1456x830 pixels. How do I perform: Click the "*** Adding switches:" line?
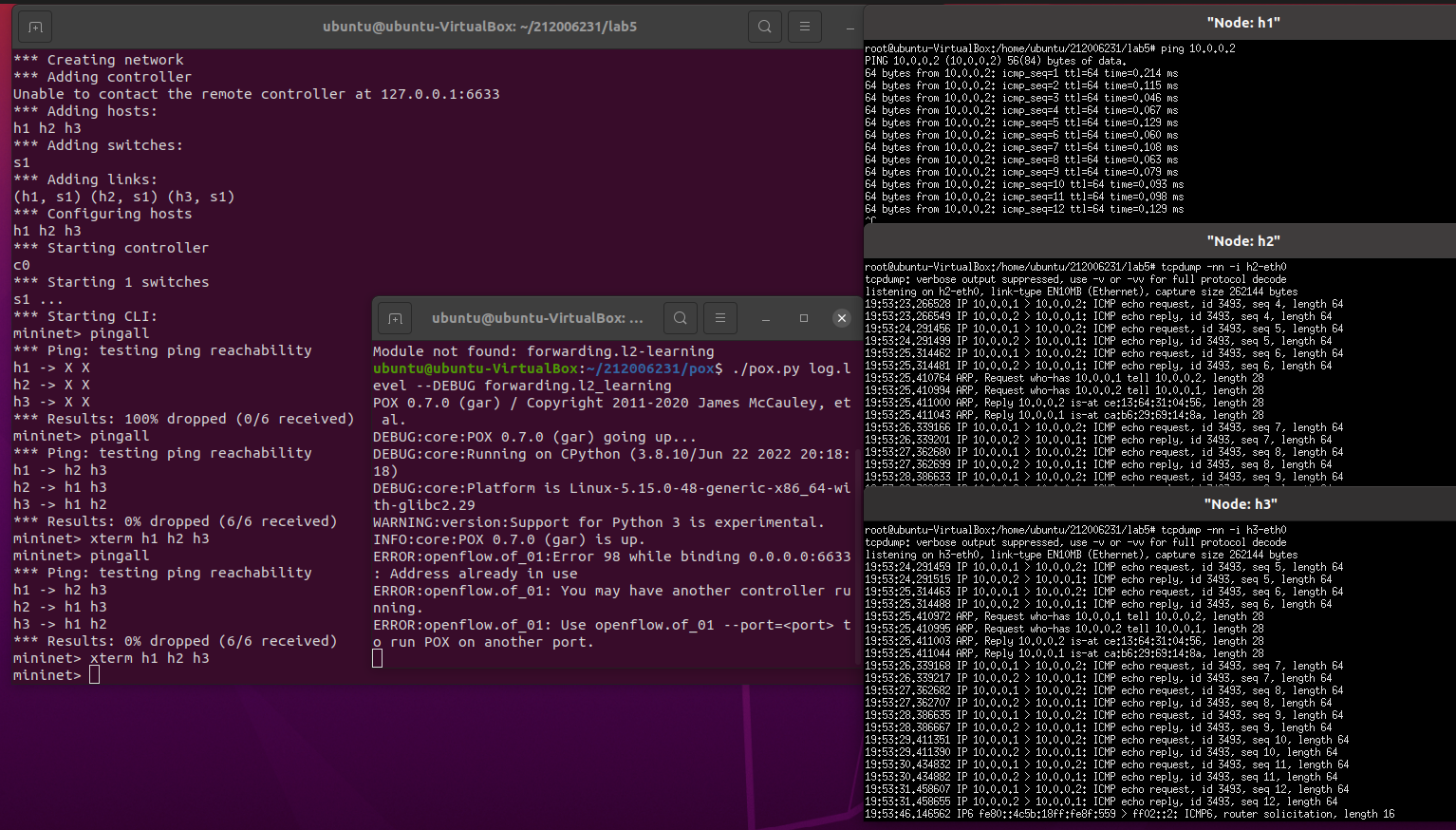pos(99,145)
